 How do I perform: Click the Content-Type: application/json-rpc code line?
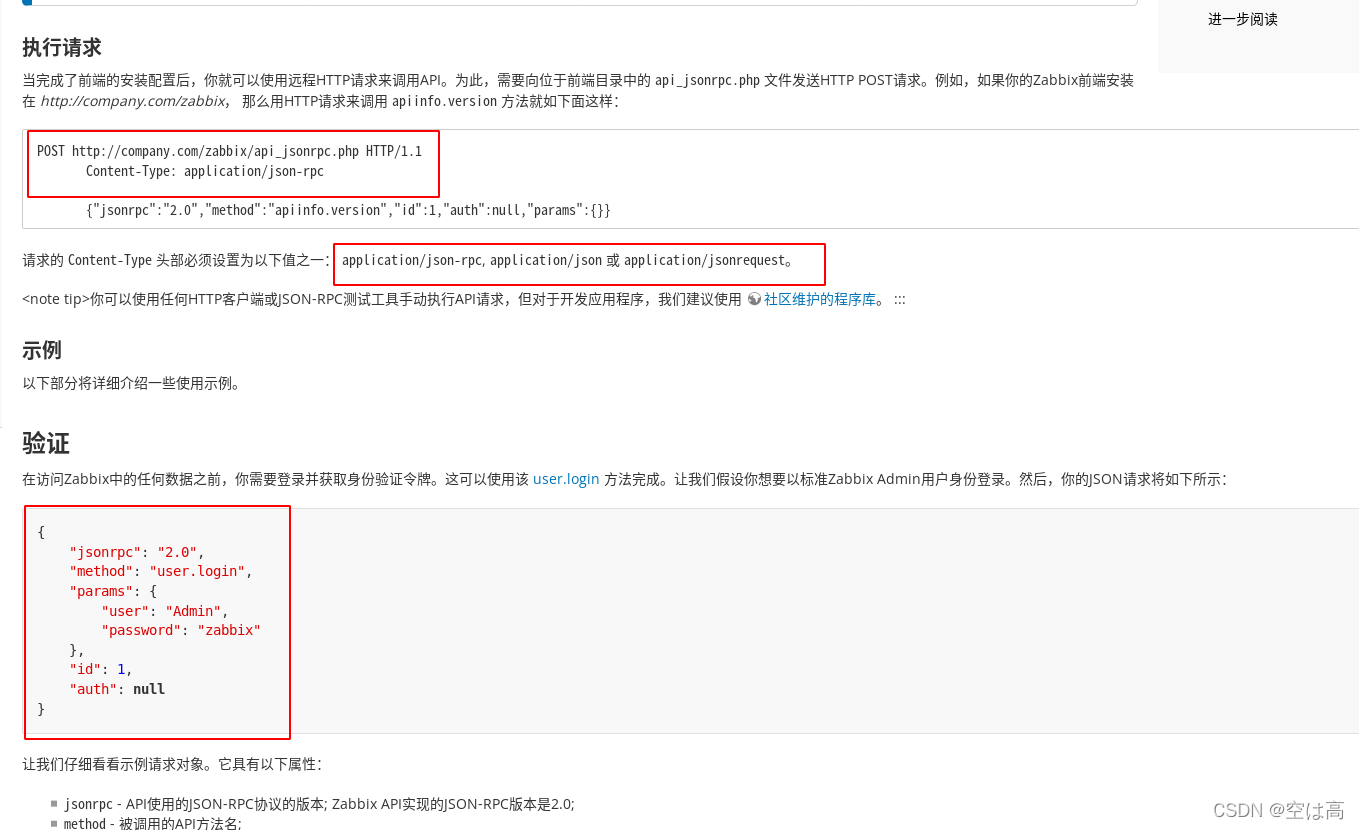click(205, 171)
